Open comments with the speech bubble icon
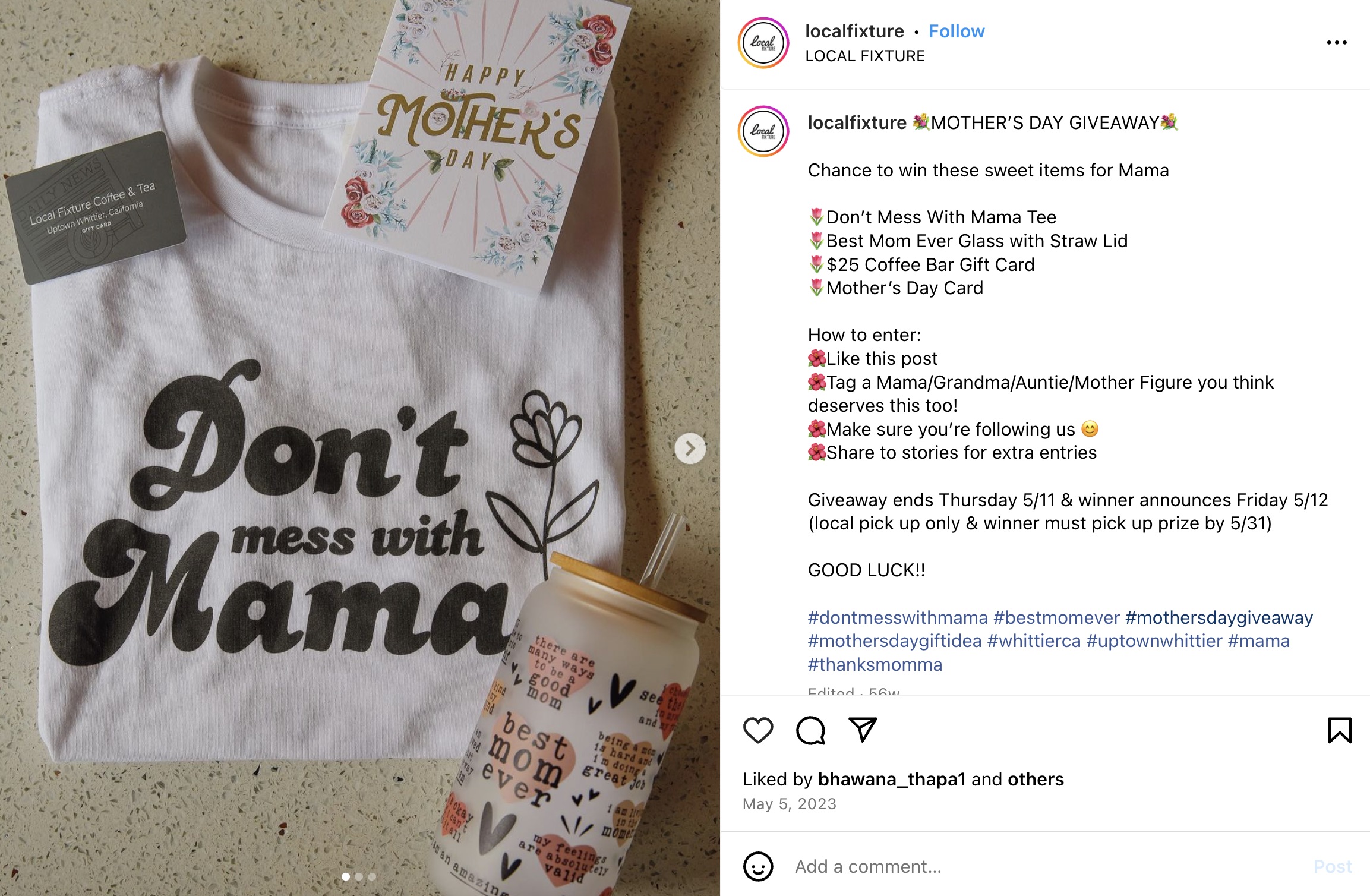The height and width of the screenshot is (896, 1370). click(810, 730)
